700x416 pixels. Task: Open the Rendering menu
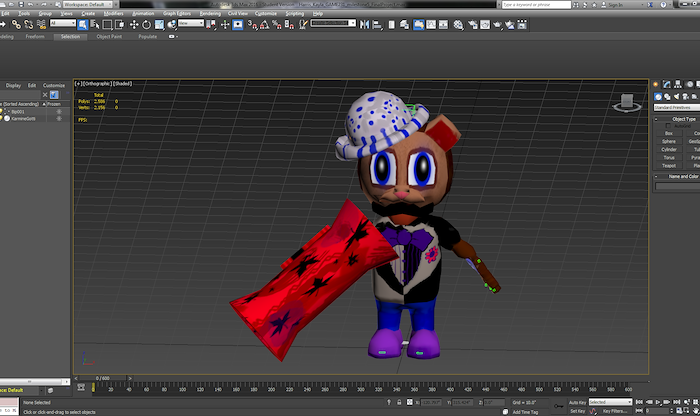point(210,13)
